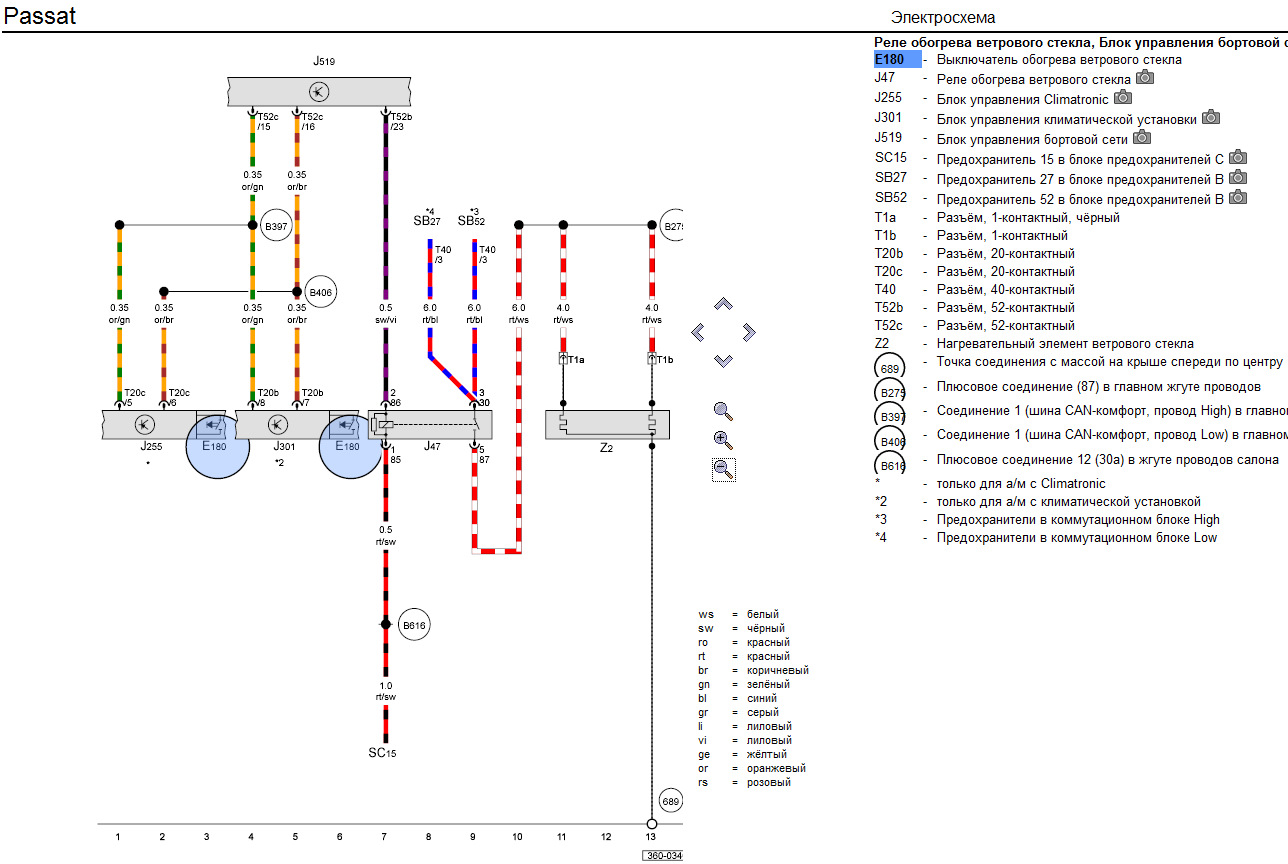
Task: Click the J519 control unit box in the diagram
Action: [318, 92]
